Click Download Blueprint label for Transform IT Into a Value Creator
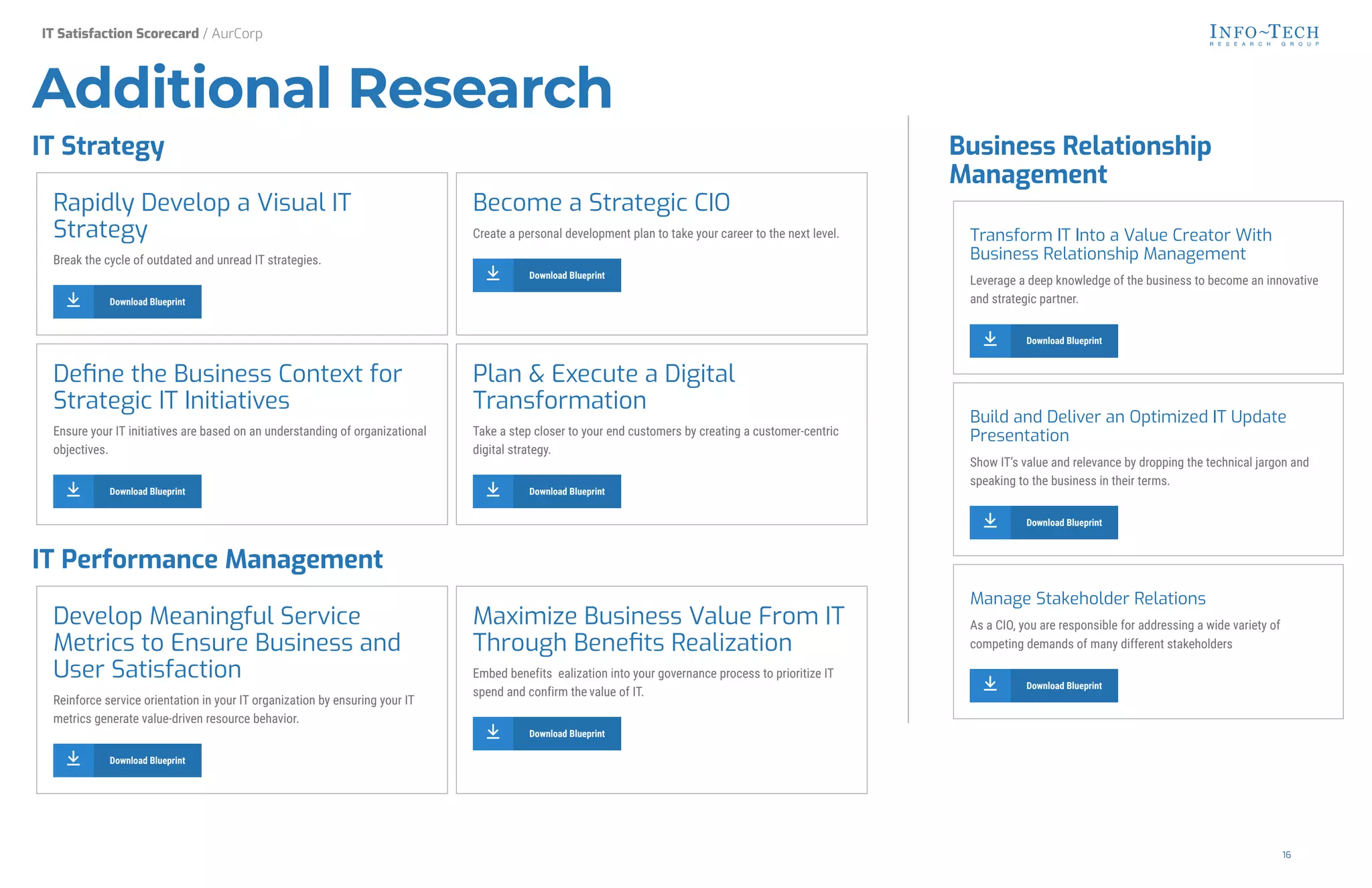 (1064, 341)
